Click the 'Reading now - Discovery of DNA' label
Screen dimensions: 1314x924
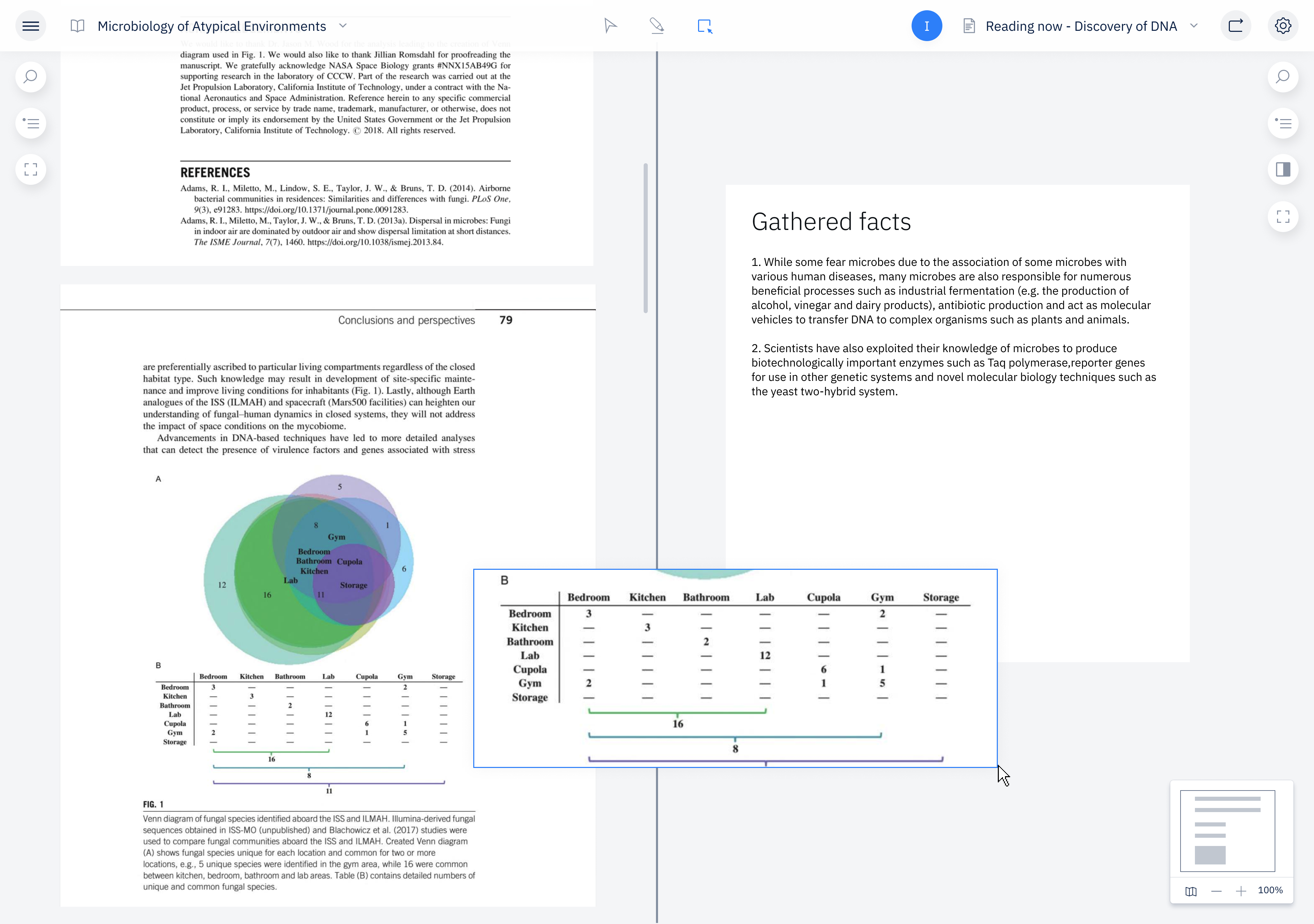tap(1081, 26)
